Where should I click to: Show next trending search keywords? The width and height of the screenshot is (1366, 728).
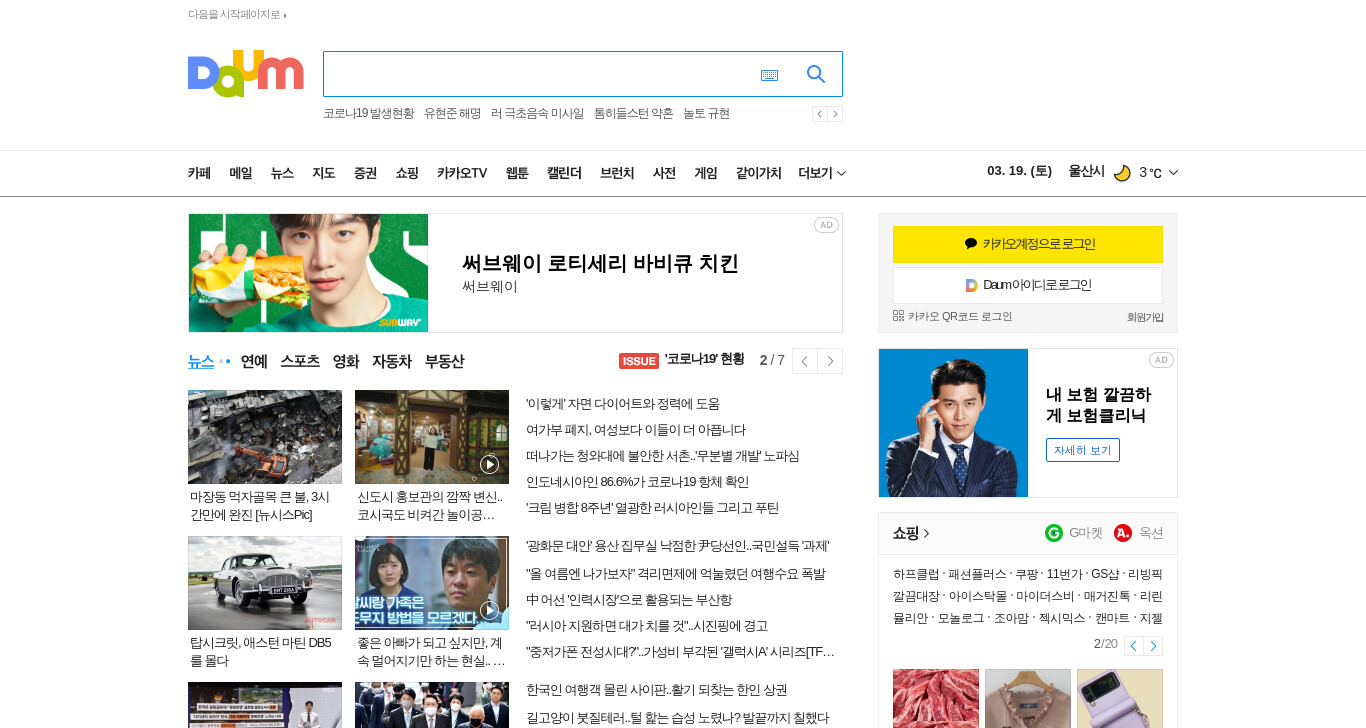(835, 114)
